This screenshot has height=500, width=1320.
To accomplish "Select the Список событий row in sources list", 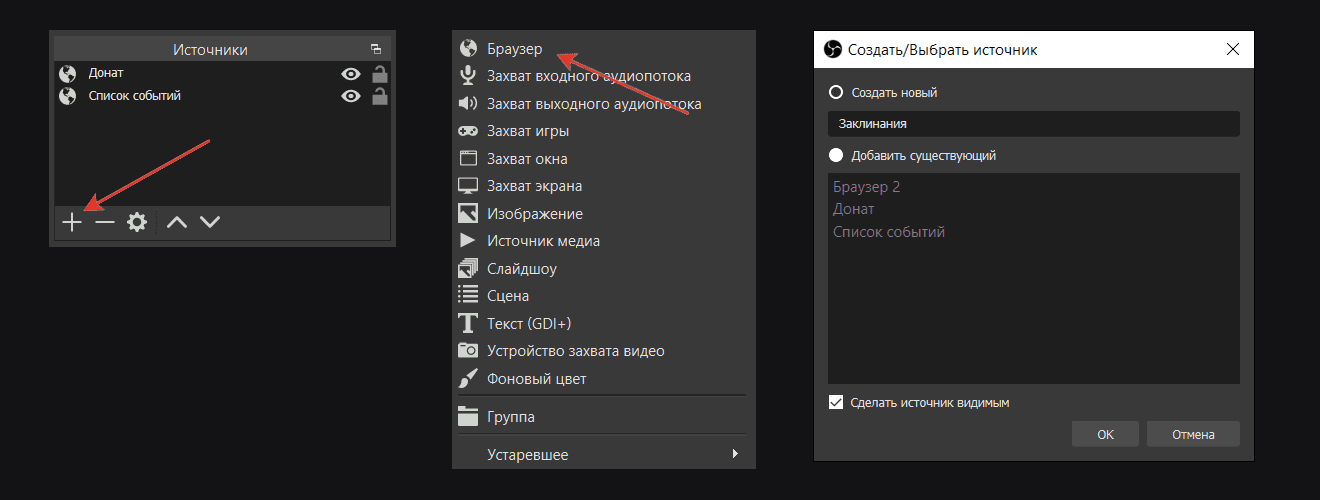I will [x=222, y=96].
